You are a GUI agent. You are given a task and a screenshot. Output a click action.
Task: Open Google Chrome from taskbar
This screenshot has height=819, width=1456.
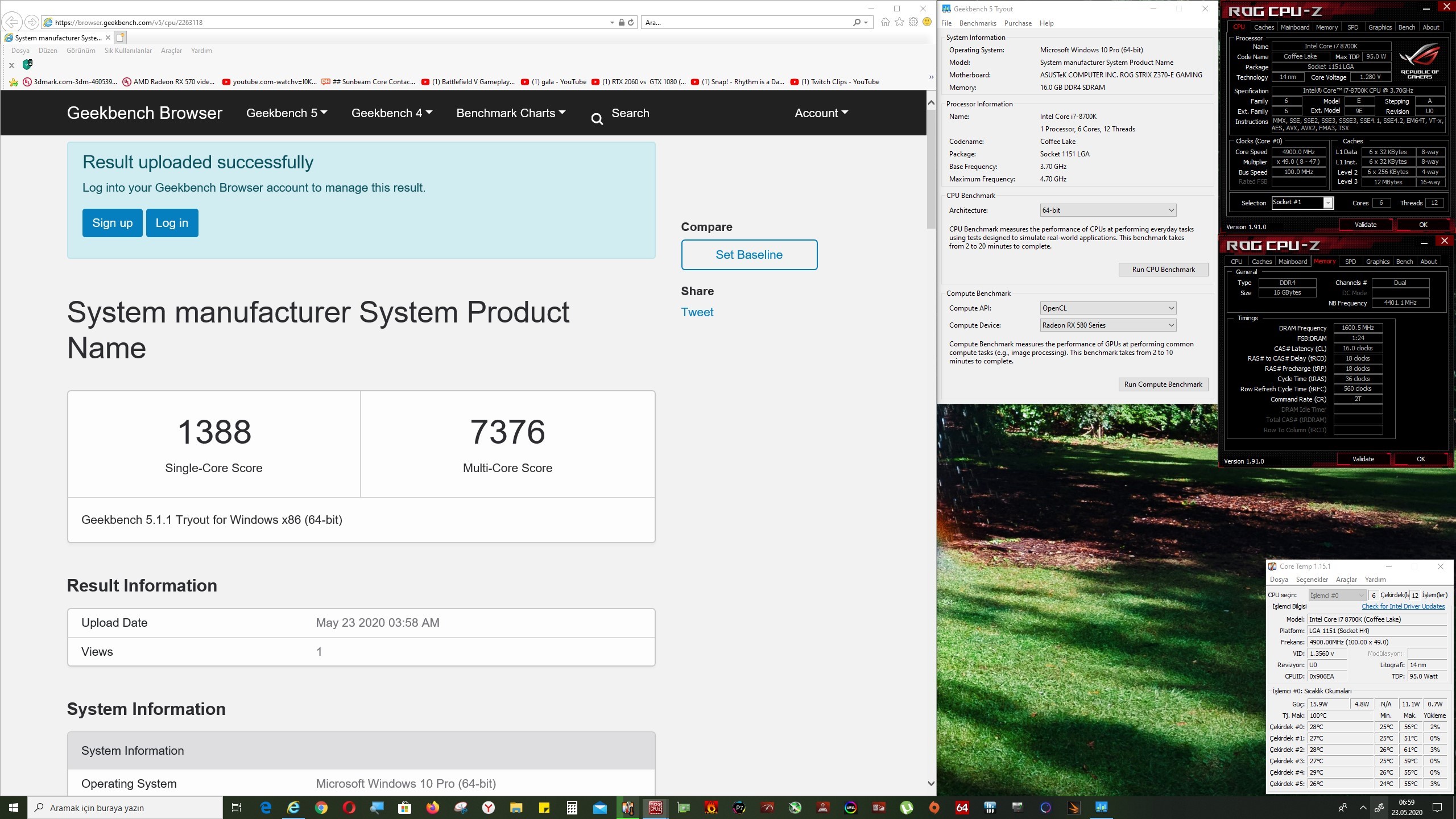coord(321,808)
